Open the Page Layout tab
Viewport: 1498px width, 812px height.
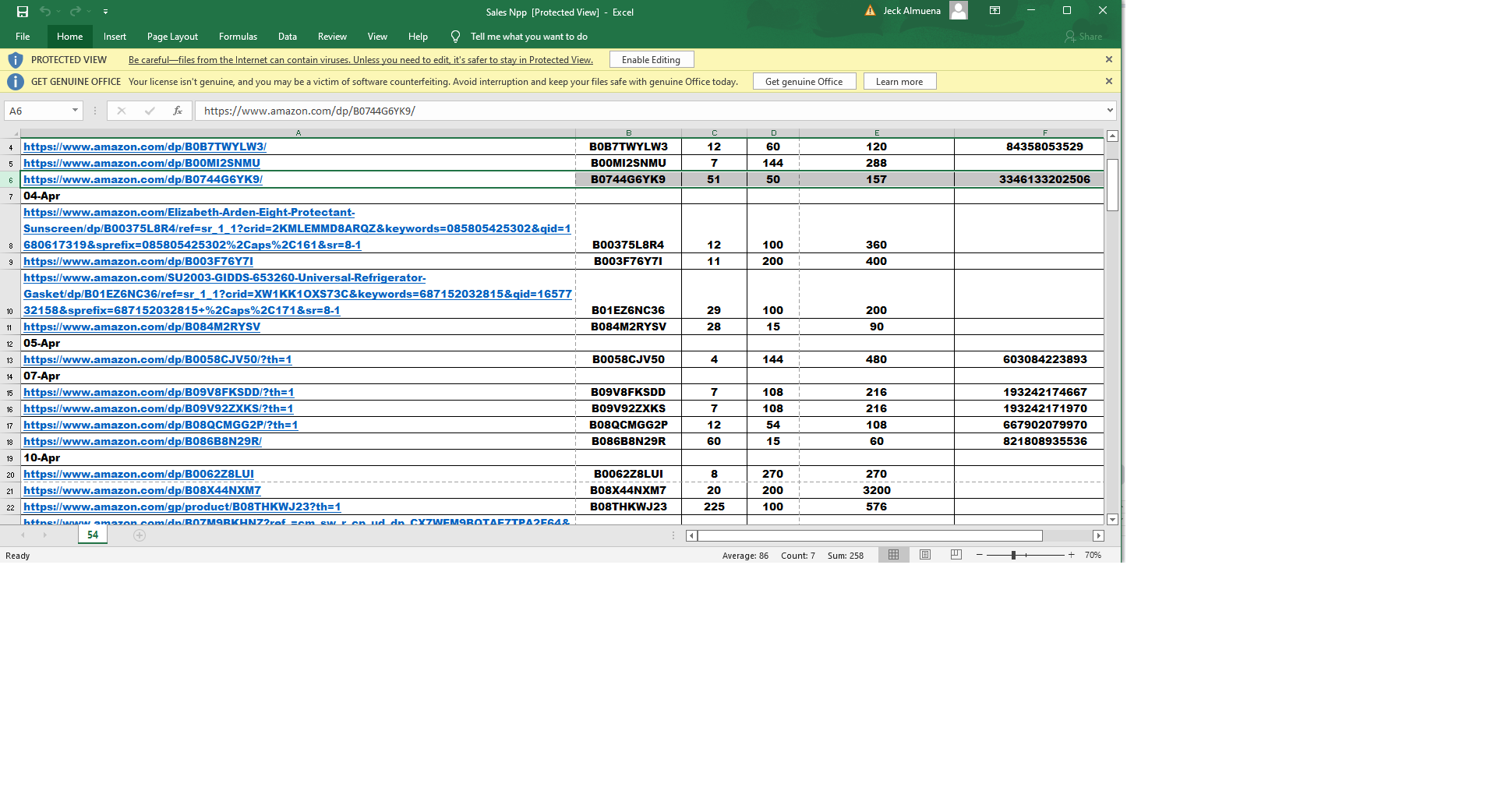[x=172, y=37]
